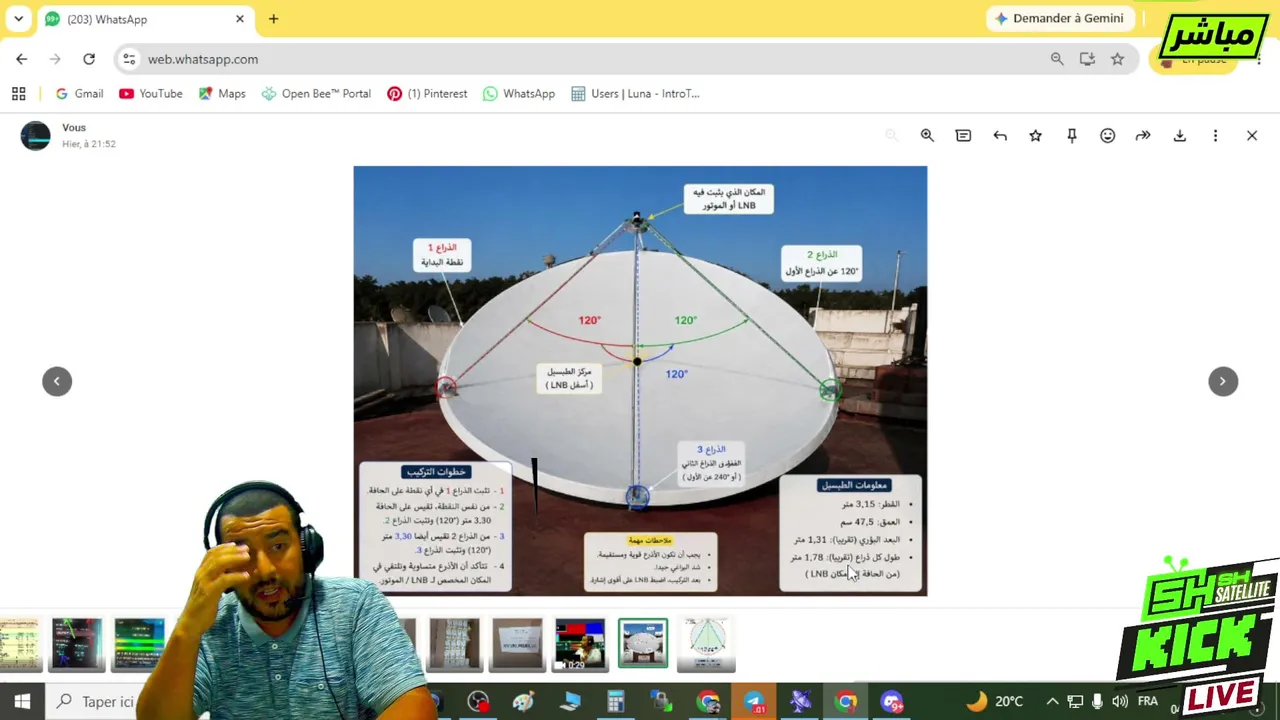Select the second thumbnail with dark spectrum screen

pyautogui.click(x=77, y=644)
